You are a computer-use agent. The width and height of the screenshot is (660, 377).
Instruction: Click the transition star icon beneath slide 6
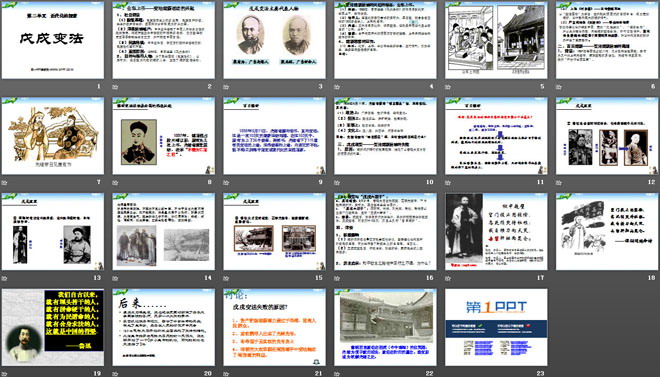click(558, 87)
